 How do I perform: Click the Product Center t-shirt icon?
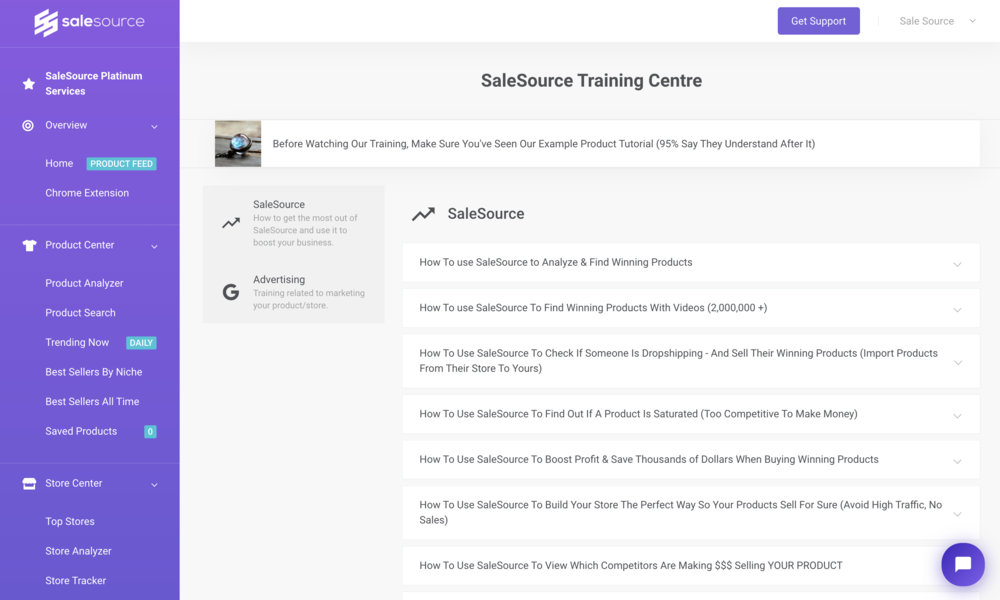pyautogui.click(x=29, y=245)
